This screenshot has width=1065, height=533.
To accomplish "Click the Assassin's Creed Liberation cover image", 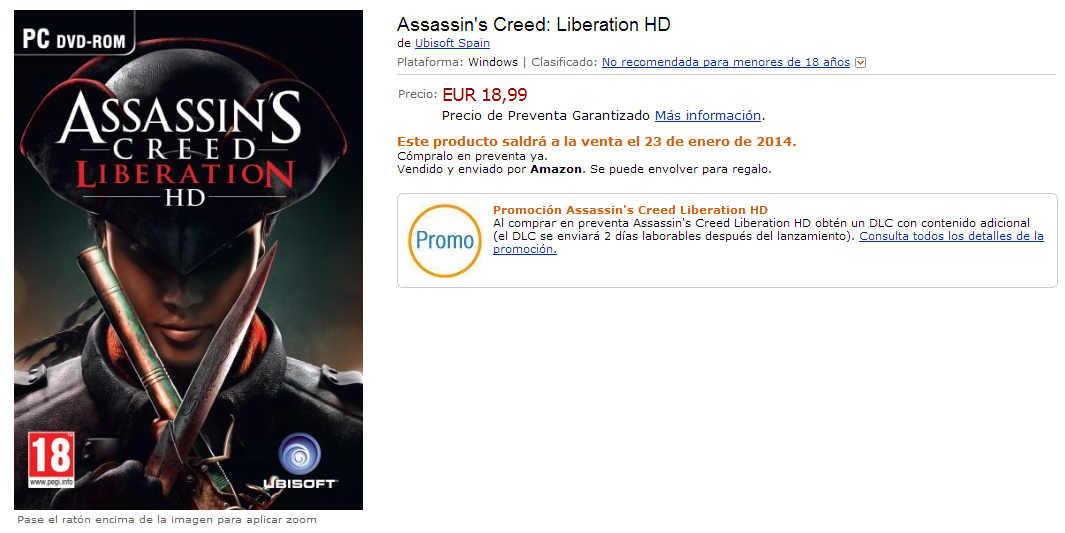I will (188, 260).
